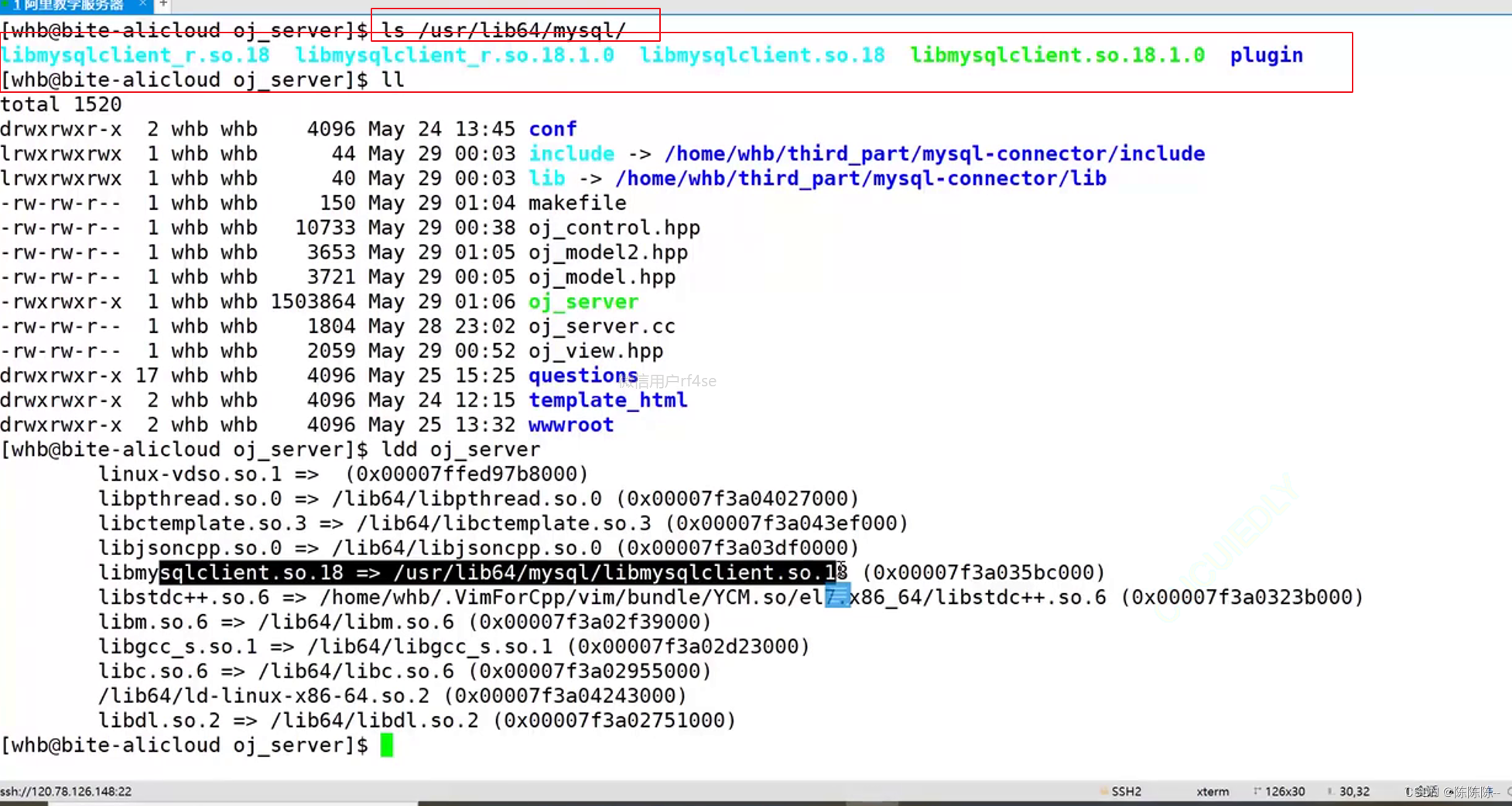
Task: Click the 126x30 size status entry
Action: click(1285, 791)
